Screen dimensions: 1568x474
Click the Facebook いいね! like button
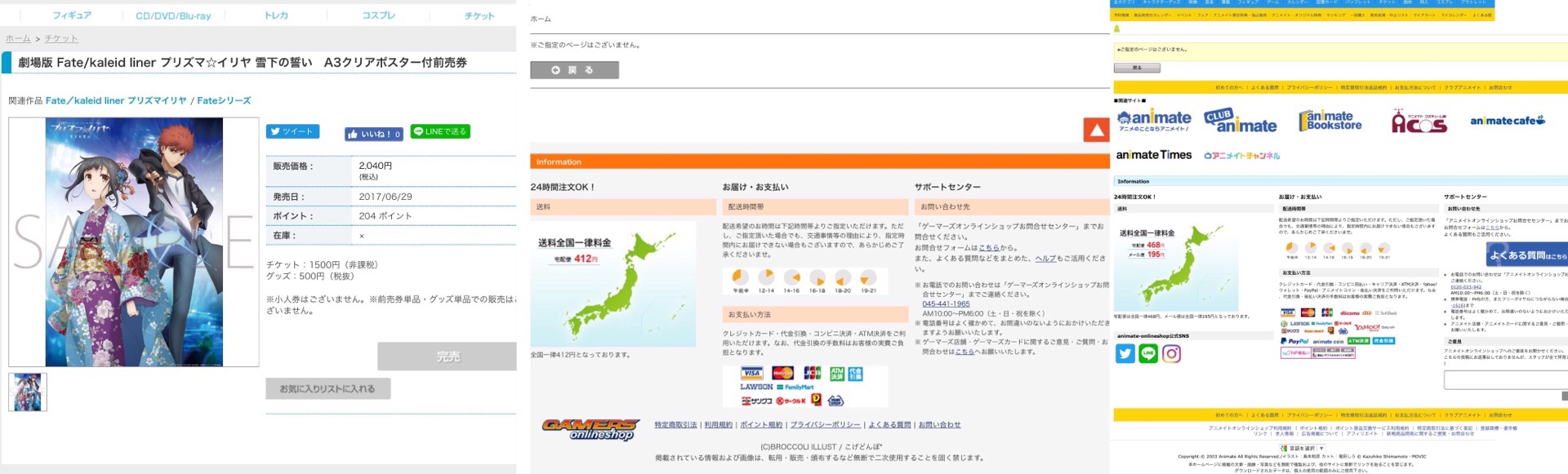(373, 134)
